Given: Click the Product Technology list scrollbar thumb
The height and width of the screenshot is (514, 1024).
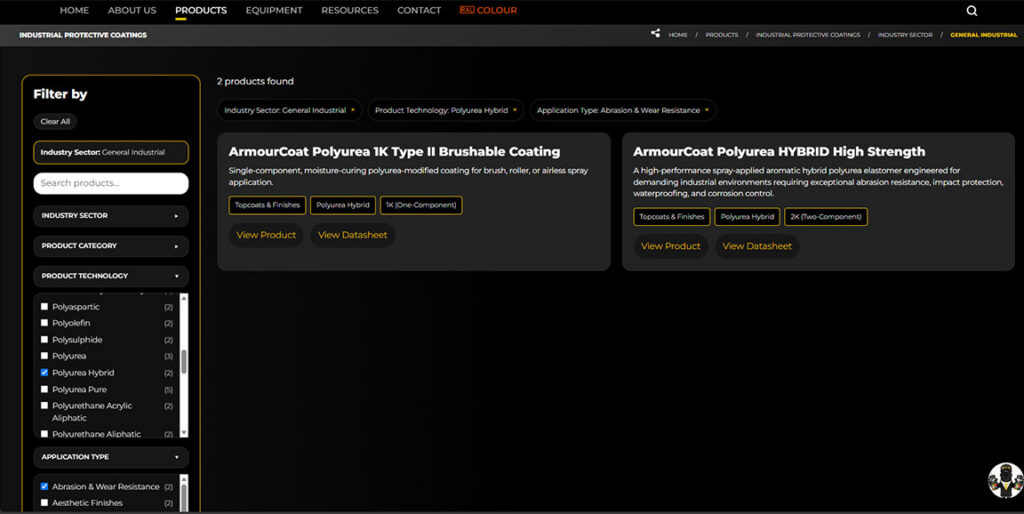Looking at the screenshot, I should 184,361.
